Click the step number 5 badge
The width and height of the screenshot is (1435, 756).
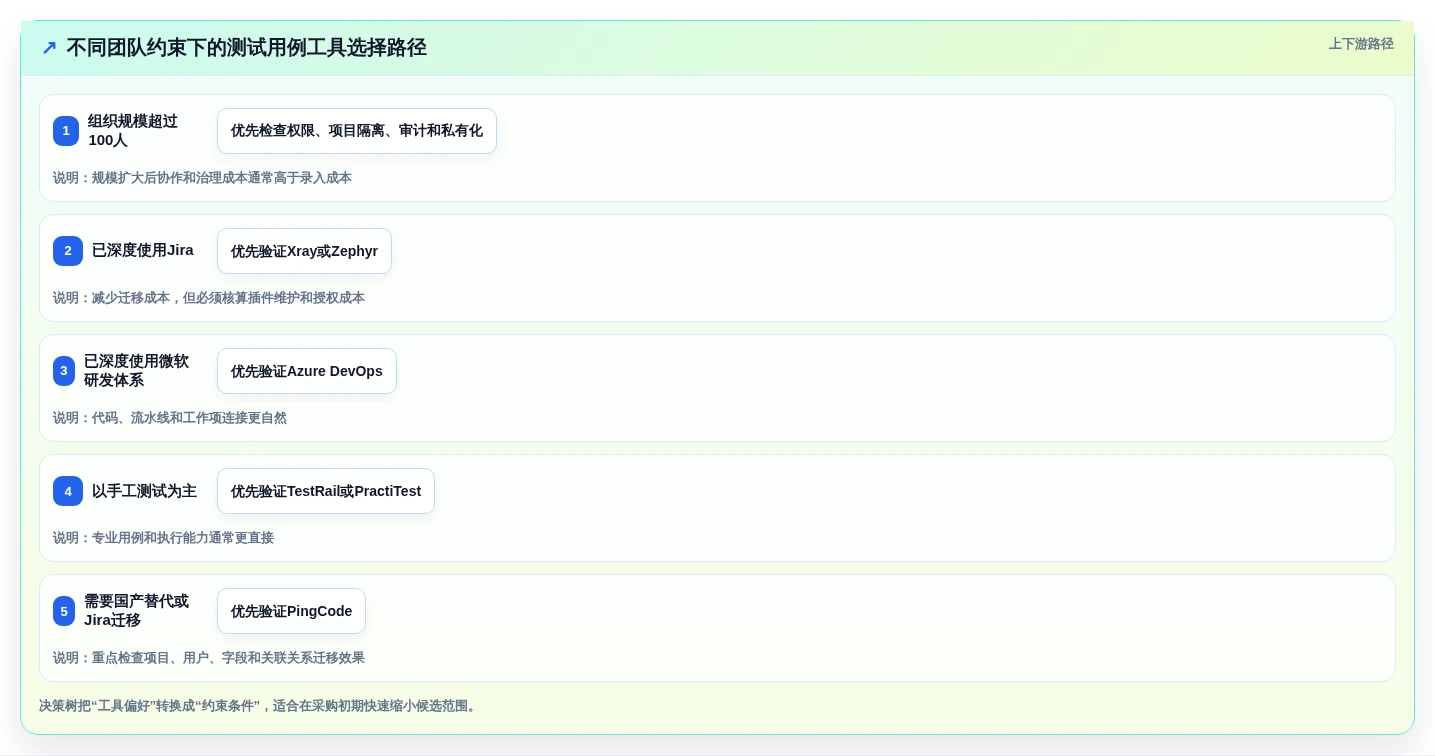pos(64,611)
